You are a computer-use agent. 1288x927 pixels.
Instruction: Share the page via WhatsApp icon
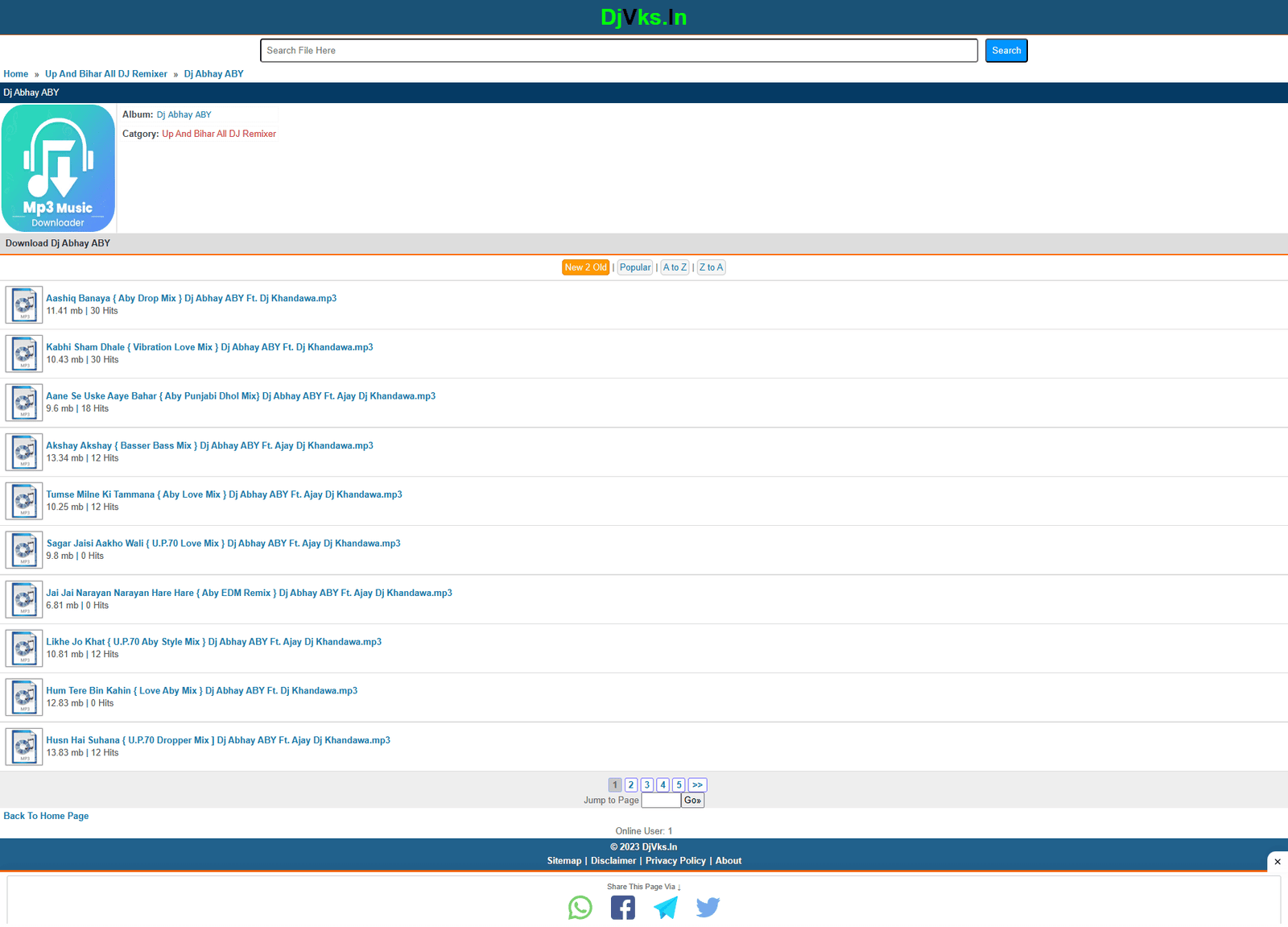click(580, 907)
